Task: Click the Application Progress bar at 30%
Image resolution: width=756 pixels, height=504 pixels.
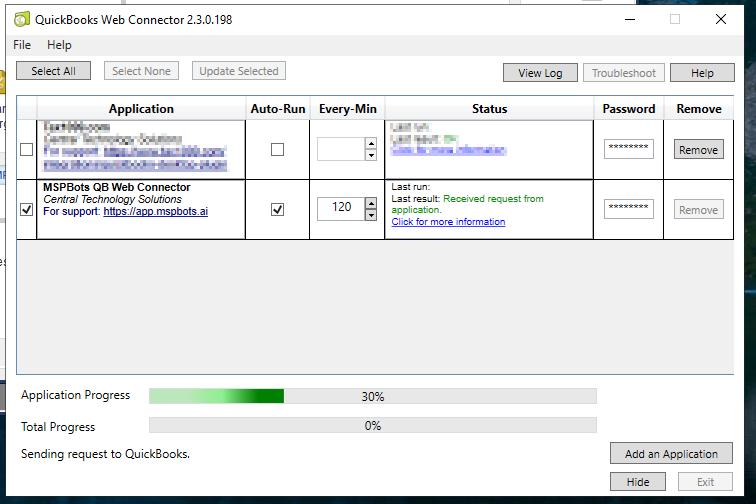Action: [x=372, y=397]
